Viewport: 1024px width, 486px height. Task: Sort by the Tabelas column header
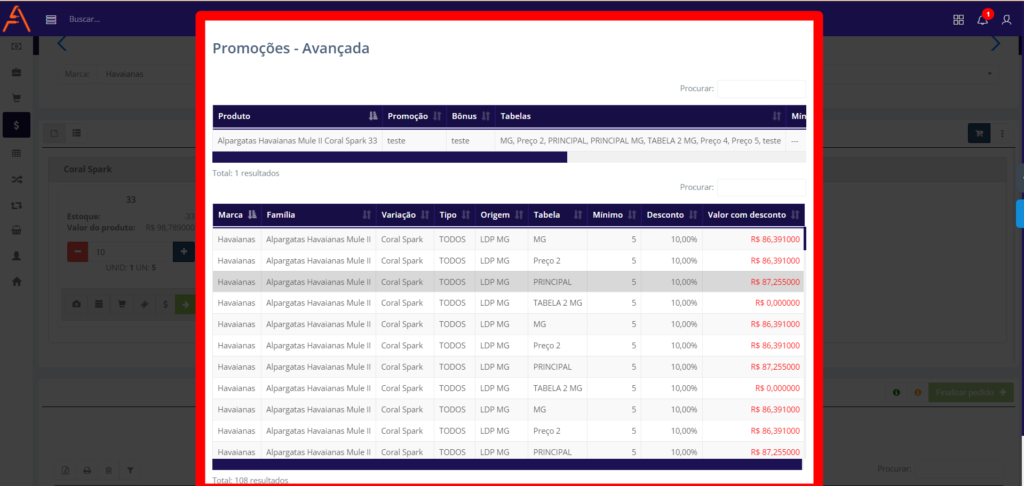[641, 116]
